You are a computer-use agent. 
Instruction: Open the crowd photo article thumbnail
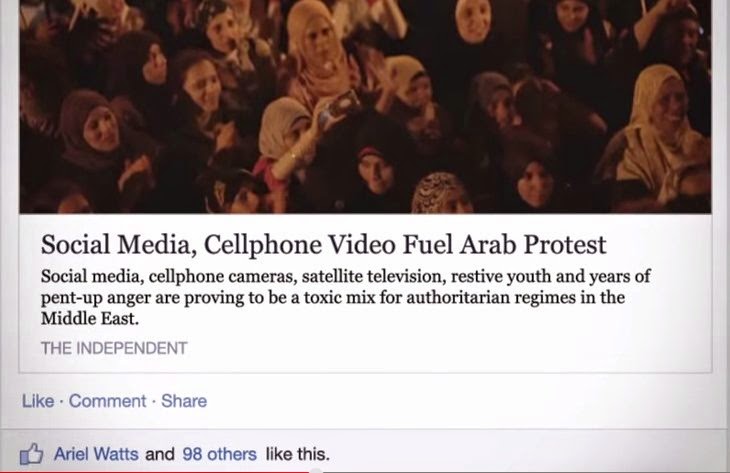coord(365,107)
